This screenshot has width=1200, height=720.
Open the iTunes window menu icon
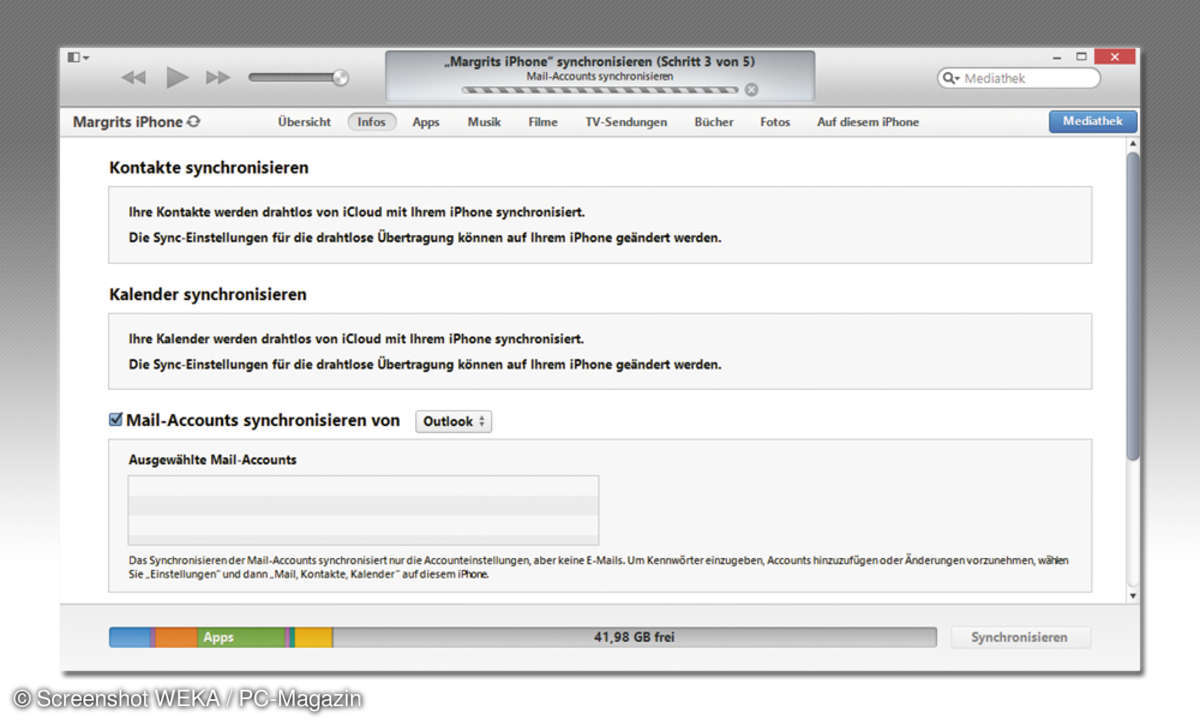78,58
